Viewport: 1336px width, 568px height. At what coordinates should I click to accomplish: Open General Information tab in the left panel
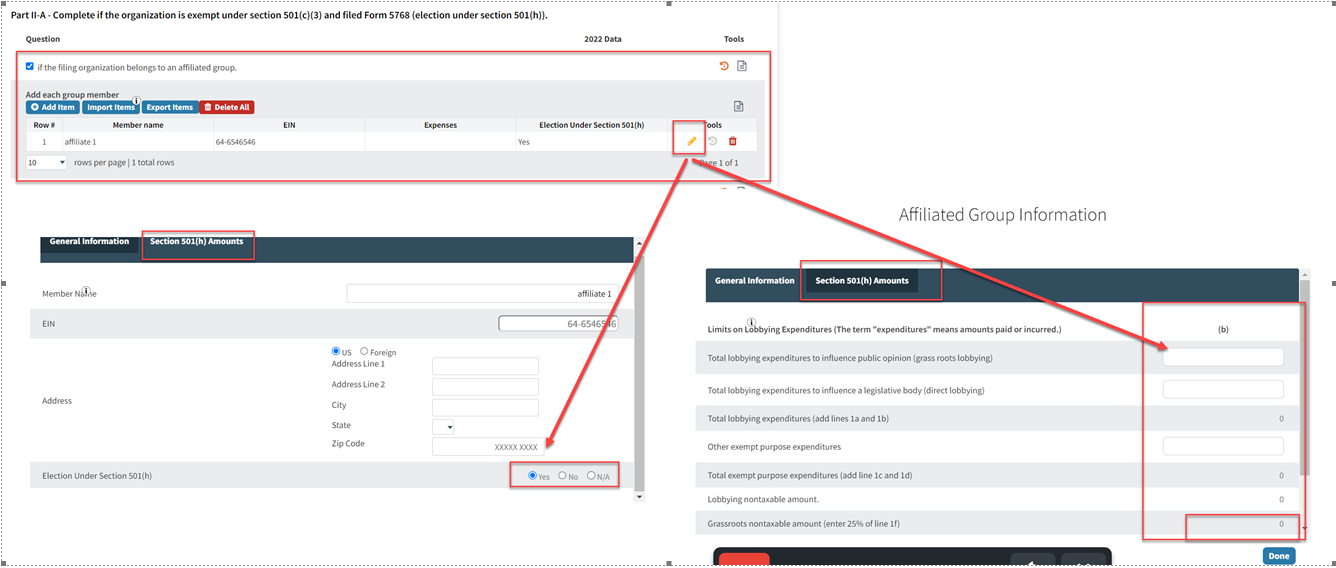click(89, 242)
